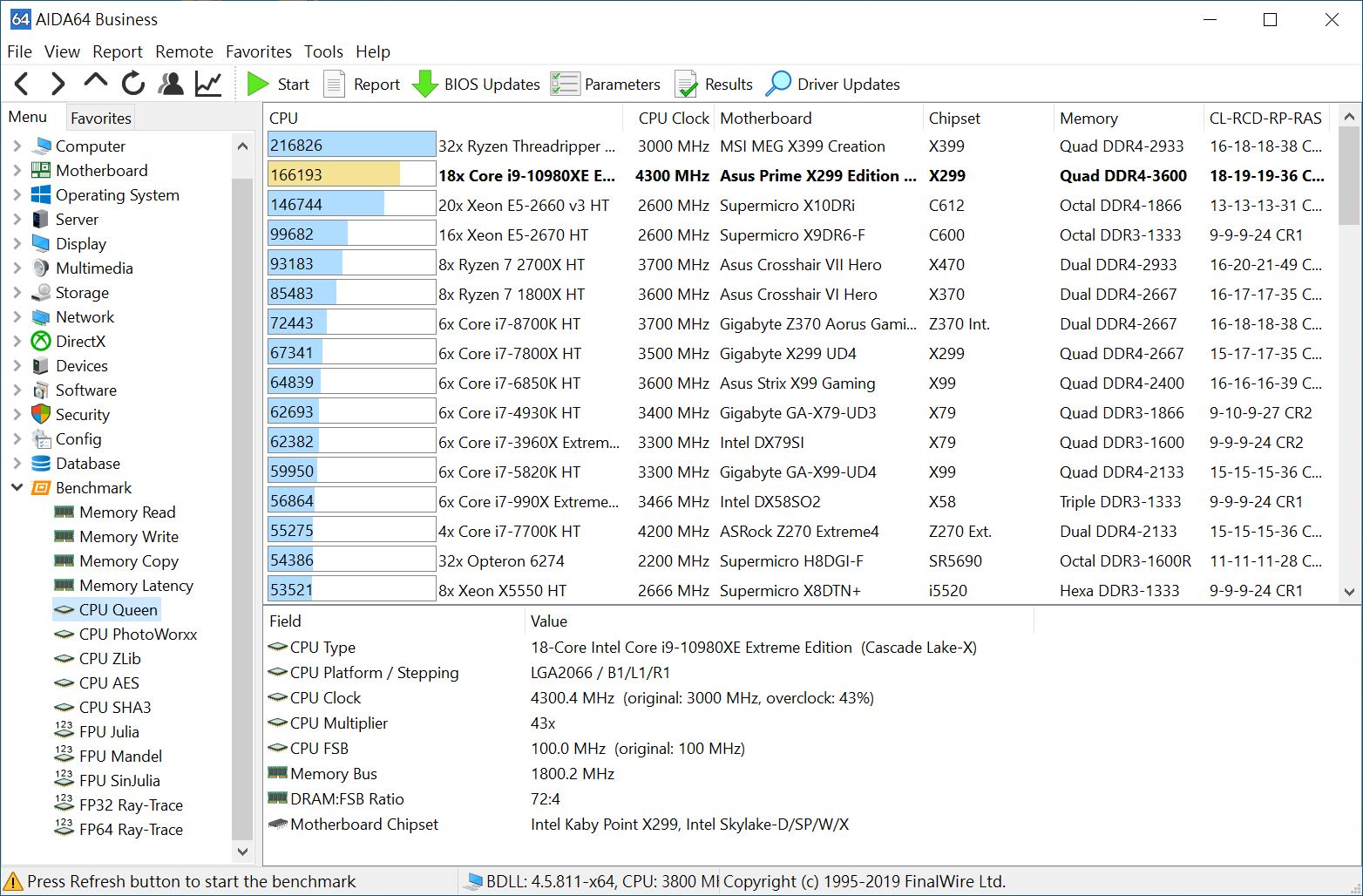This screenshot has height=896, width=1363.
Task: Select the Computer icon in the tree
Action: click(41, 146)
